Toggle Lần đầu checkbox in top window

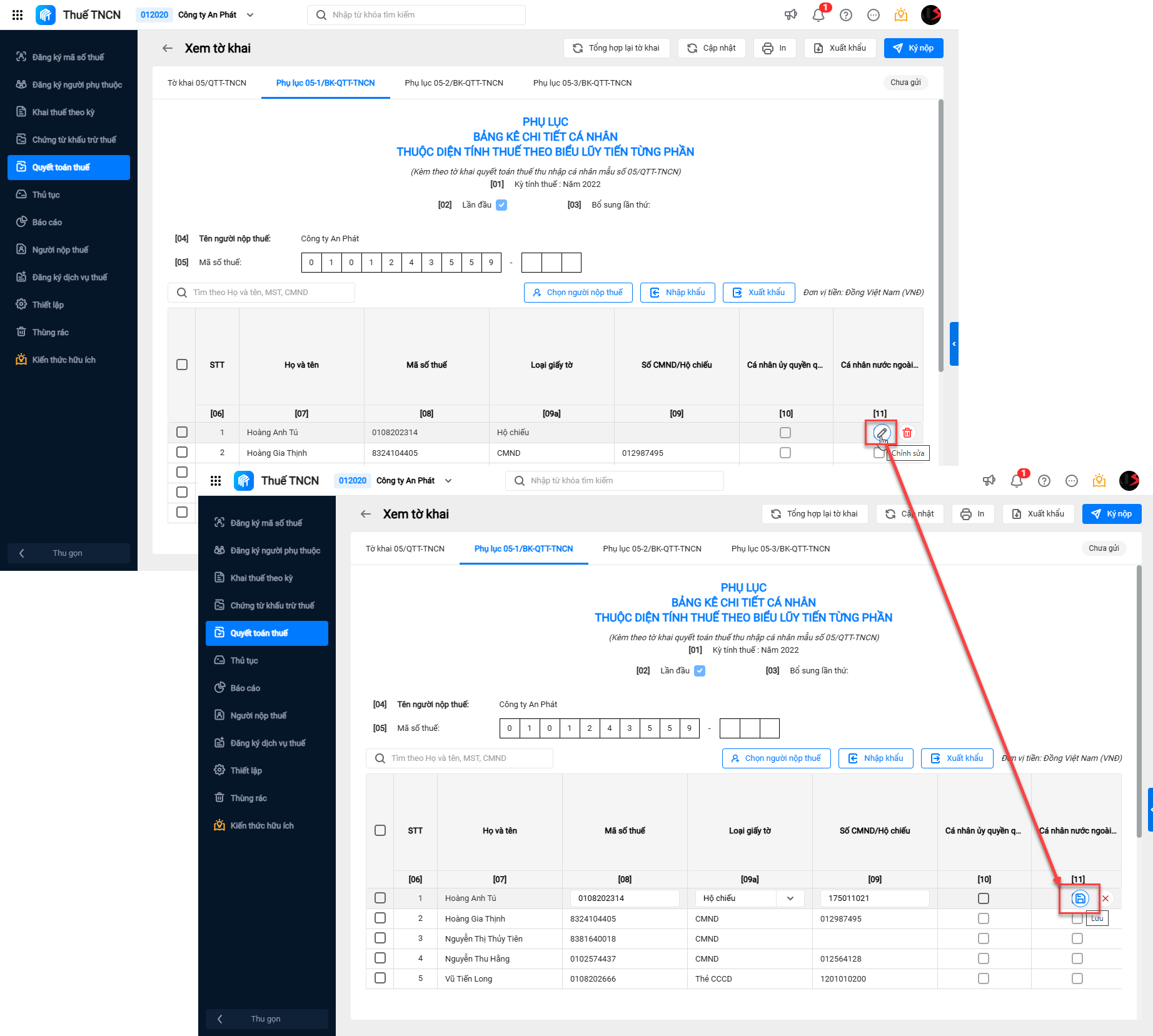point(501,205)
